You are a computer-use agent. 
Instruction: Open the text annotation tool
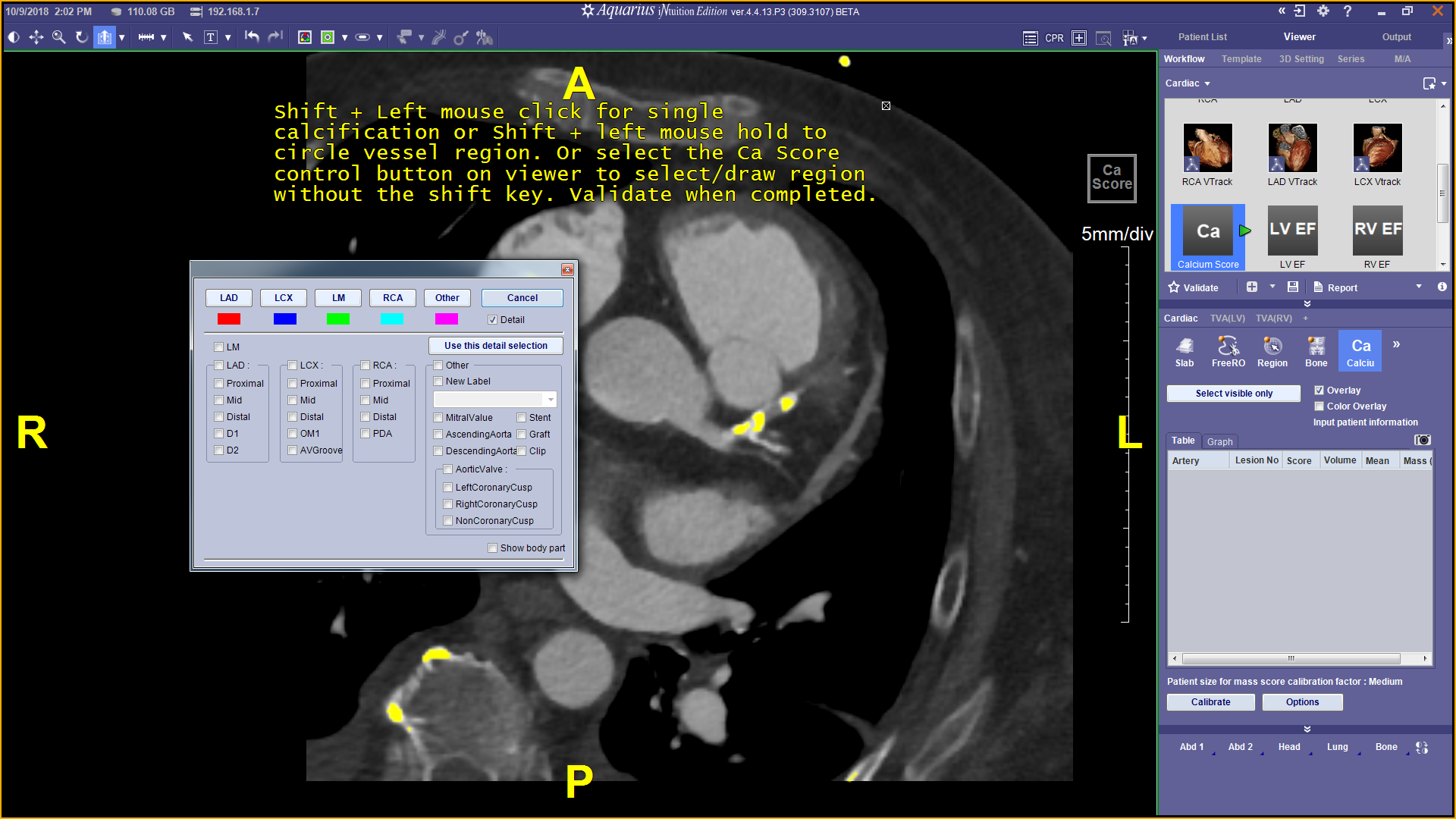[x=210, y=37]
